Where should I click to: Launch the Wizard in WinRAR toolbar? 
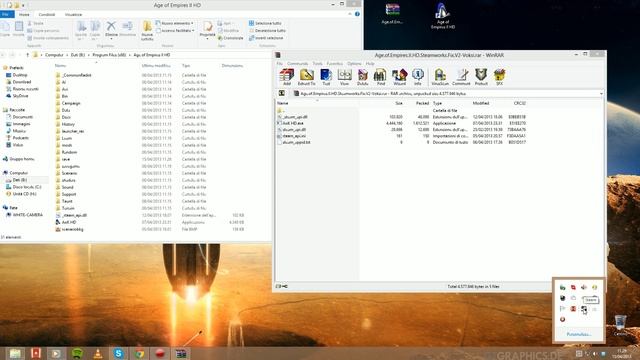399,77
